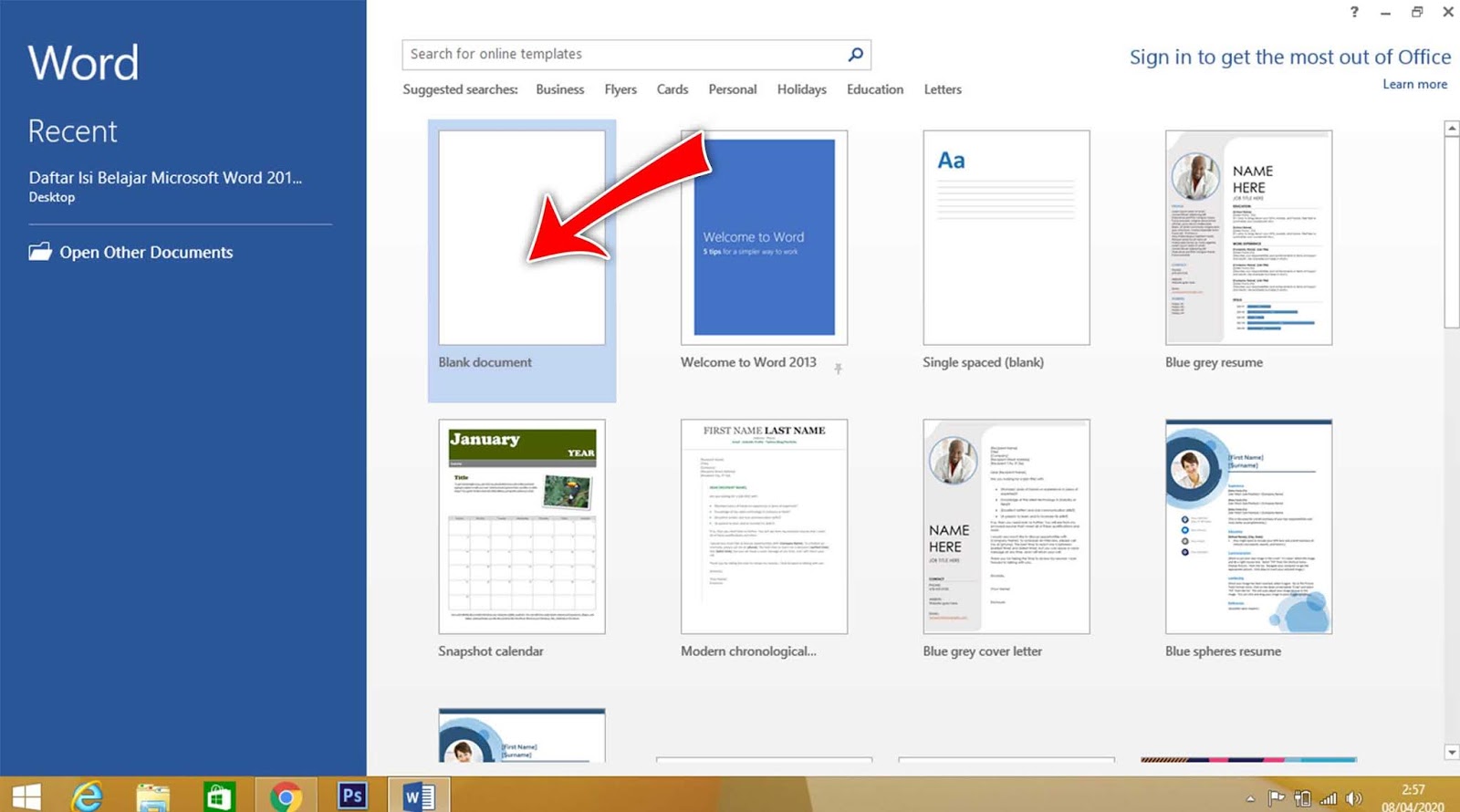Click the Blank document label text
Screen dimensions: 1460x812
(x=485, y=362)
